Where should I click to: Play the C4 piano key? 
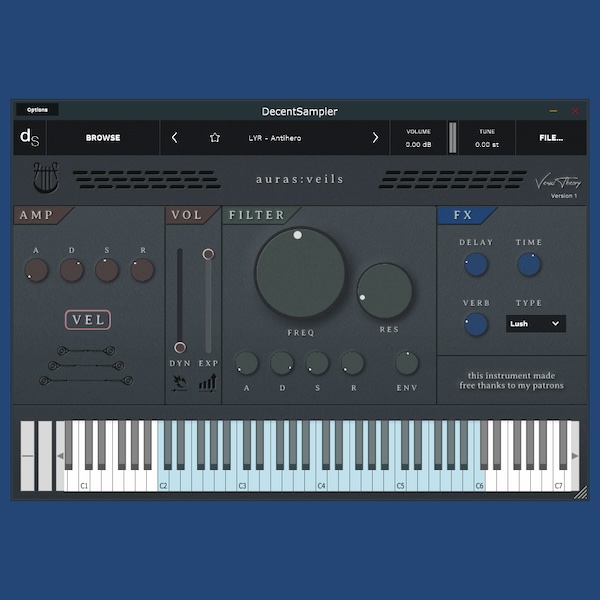click(x=321, y=481)
